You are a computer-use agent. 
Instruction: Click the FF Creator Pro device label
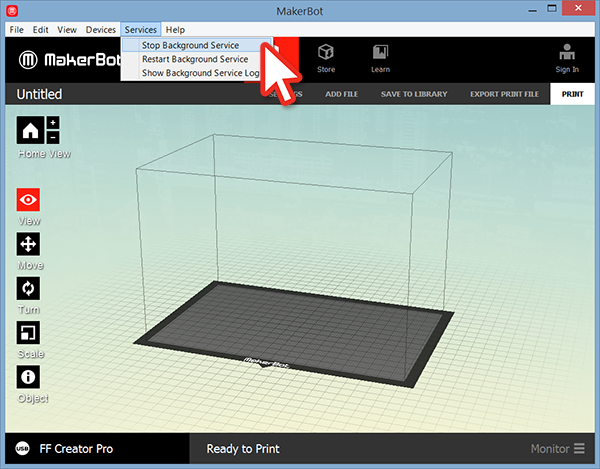pos(76,448)
